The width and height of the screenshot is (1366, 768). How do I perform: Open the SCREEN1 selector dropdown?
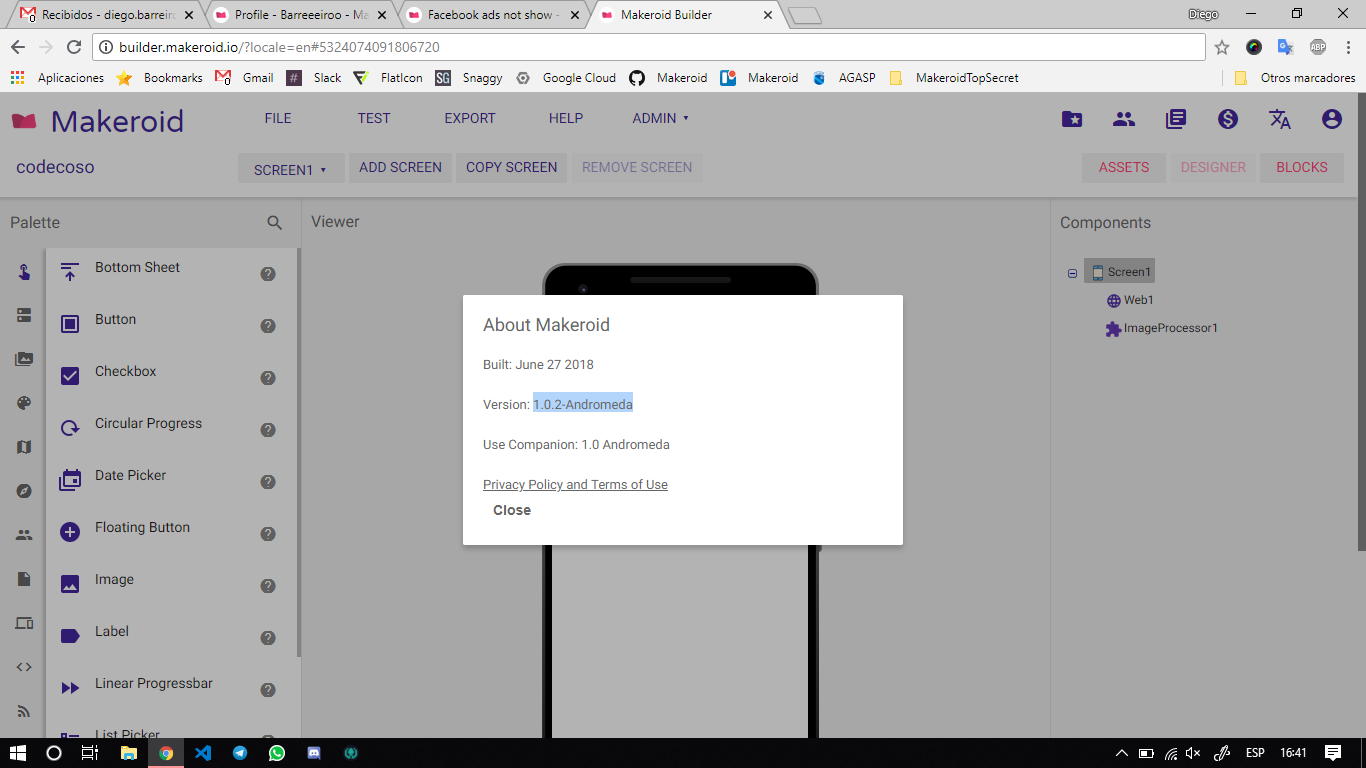(291, 168)
